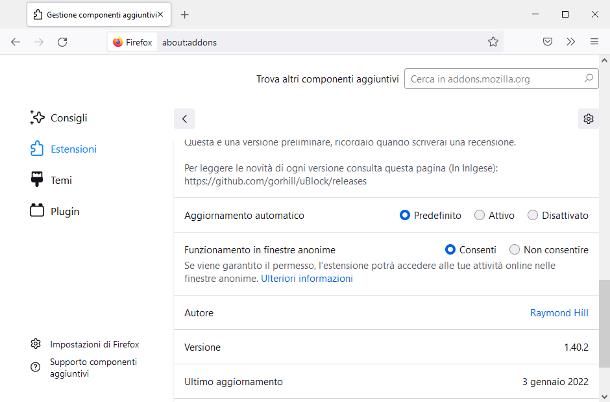Open the Raymond Hill author link
Viewport: 610px width, 402px height.
[x=559, y=313]
